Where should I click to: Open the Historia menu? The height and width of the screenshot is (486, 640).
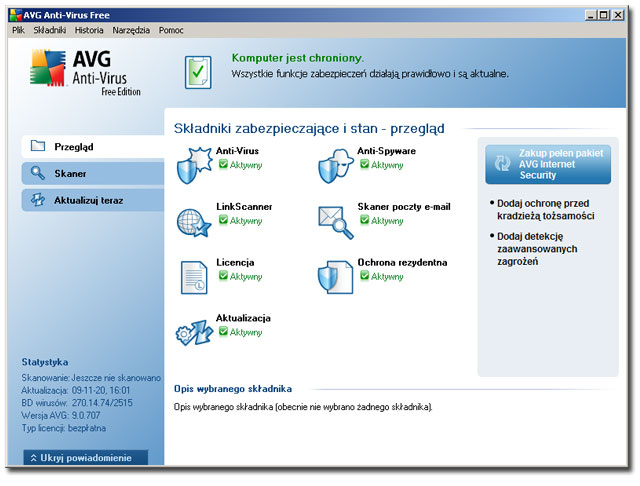(89, 30)
